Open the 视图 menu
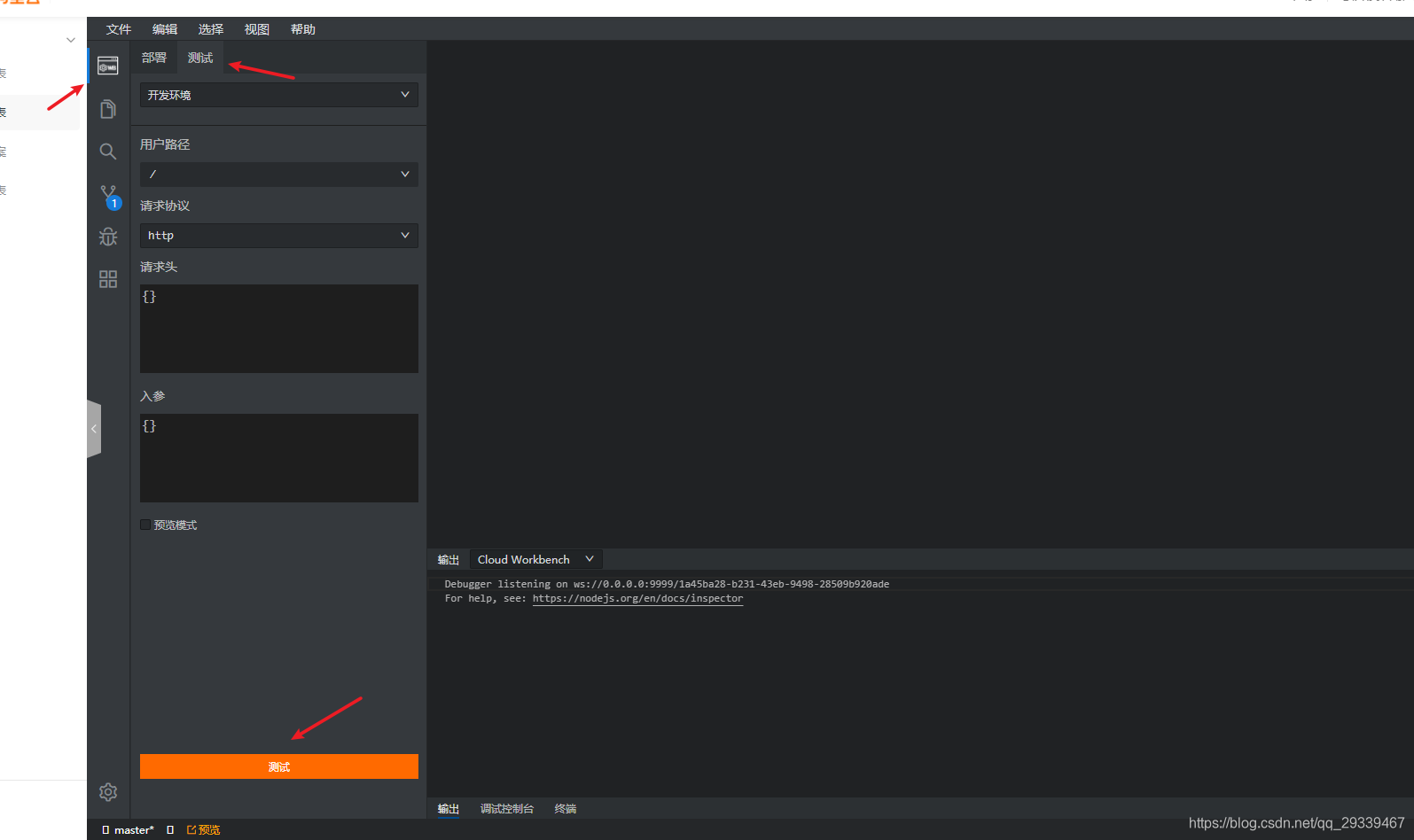This screenshot has height=840, width=1414. click(x=257, y=29)
